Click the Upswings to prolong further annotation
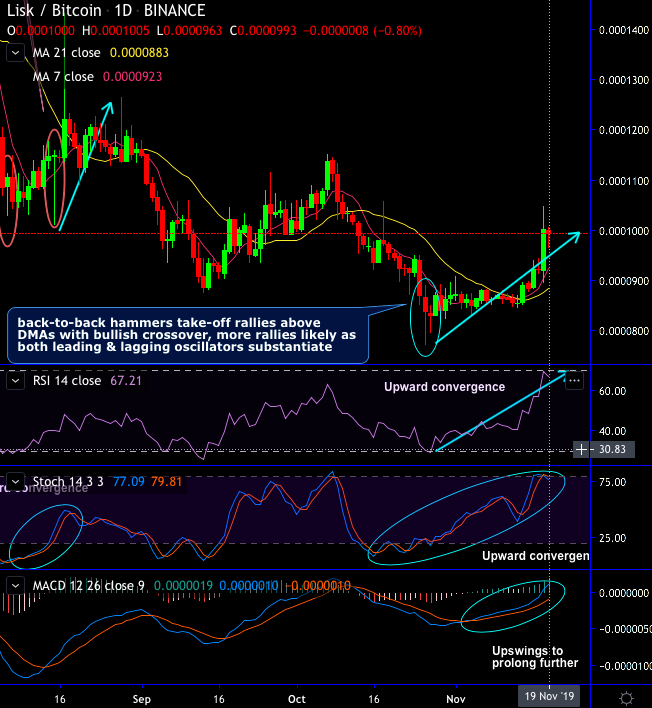This screenshot has width=652, height=708. [535, 657]
